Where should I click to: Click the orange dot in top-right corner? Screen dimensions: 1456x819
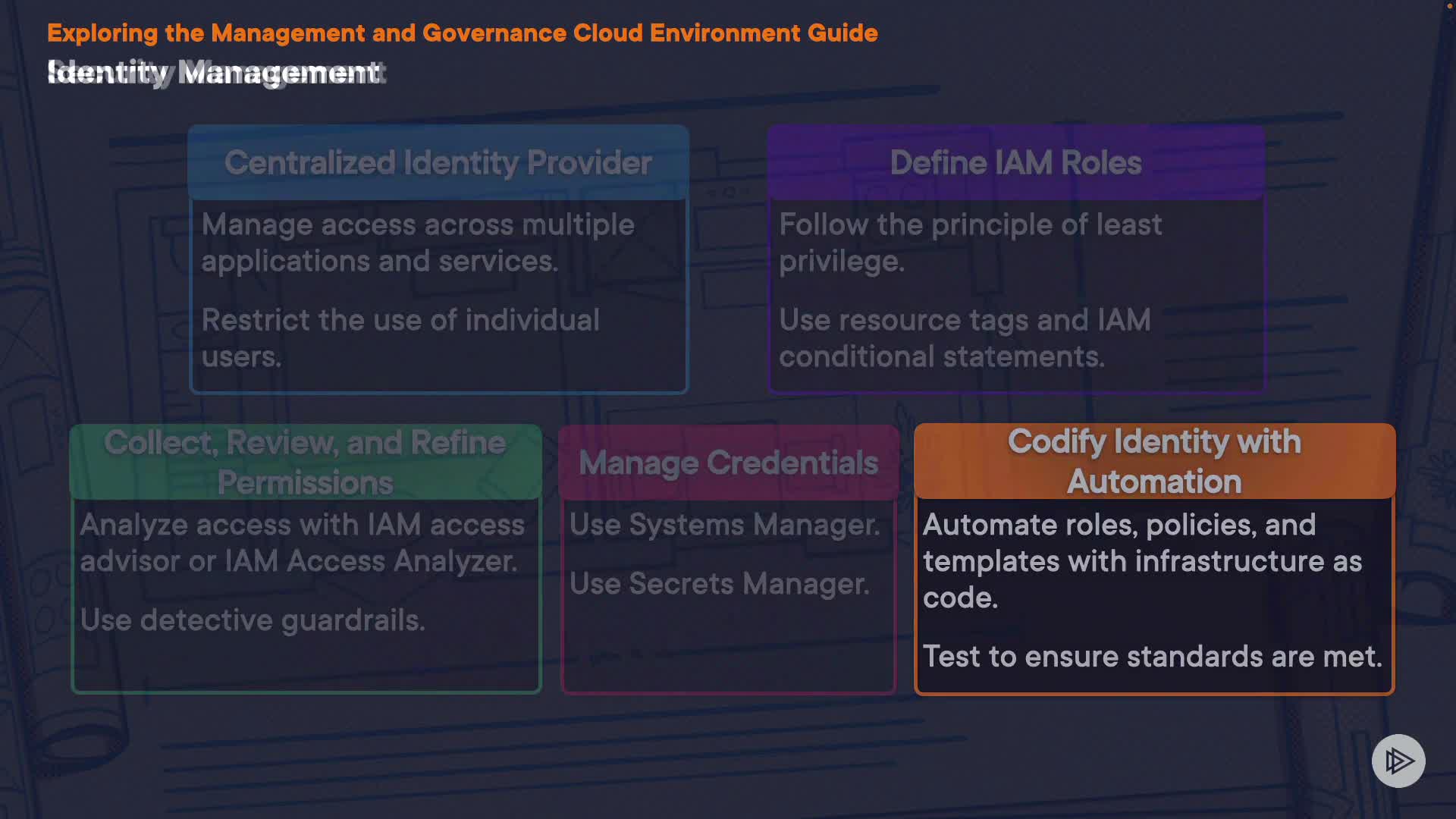(1450, 5)
